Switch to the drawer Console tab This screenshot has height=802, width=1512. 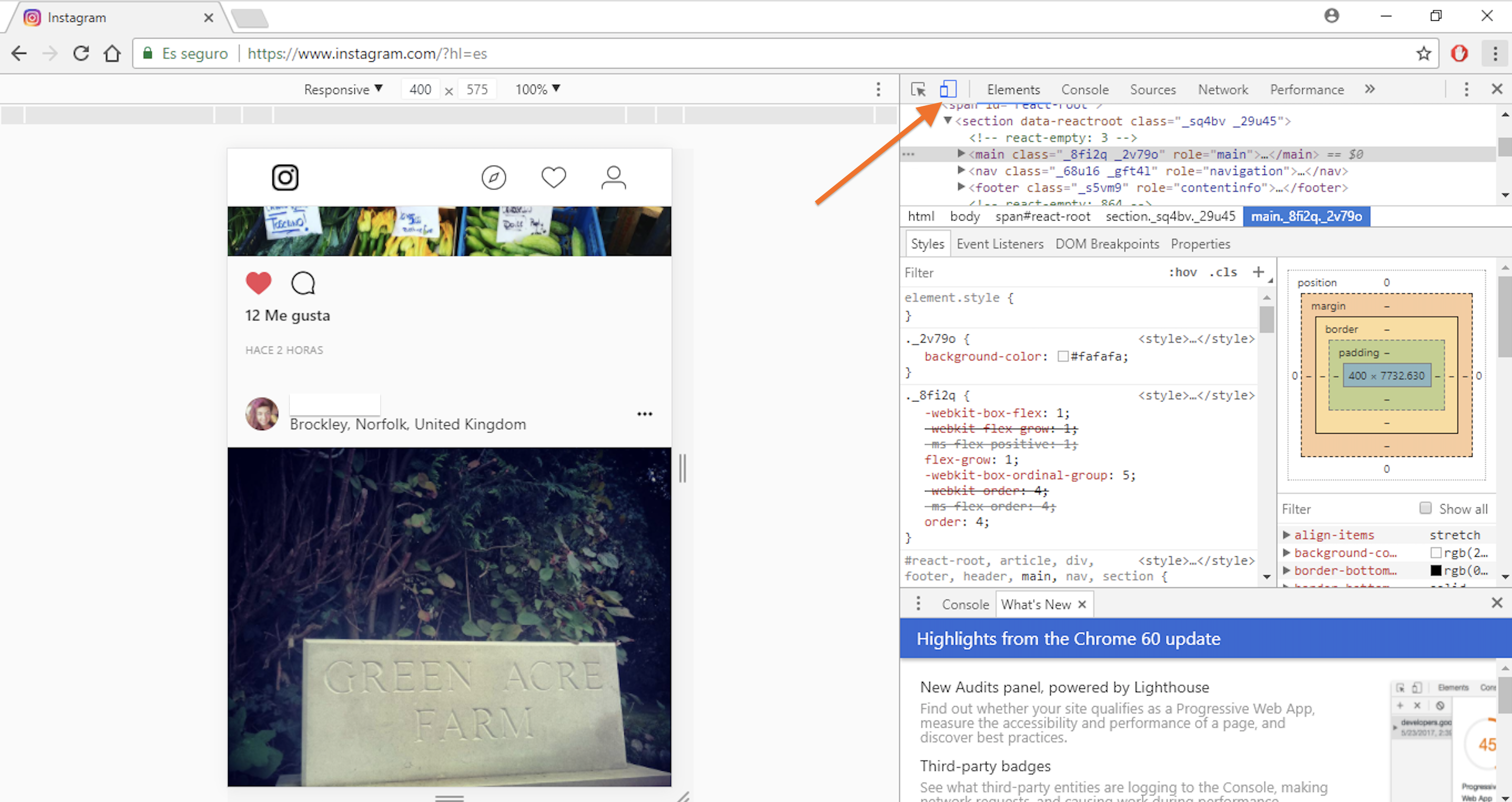click(965, 604)
